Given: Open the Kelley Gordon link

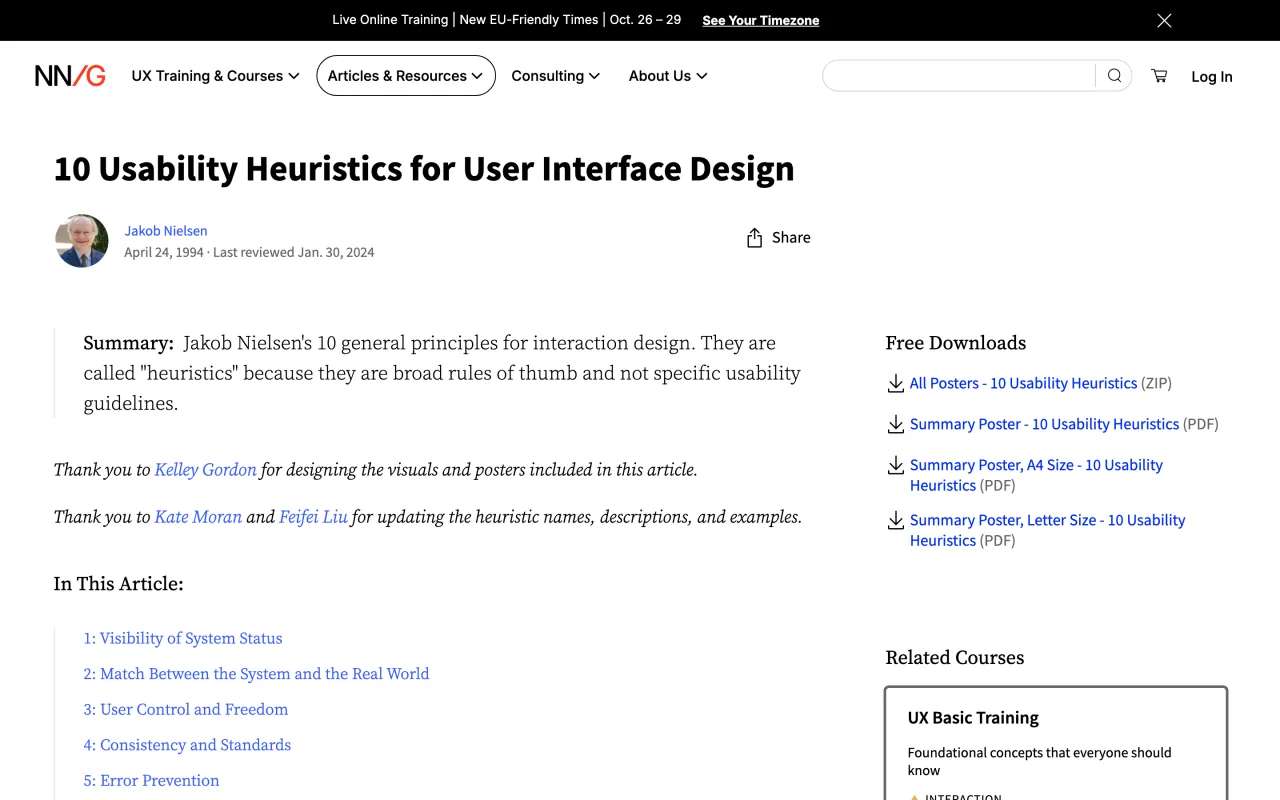Looking at the screenshot, I should 205,470.
